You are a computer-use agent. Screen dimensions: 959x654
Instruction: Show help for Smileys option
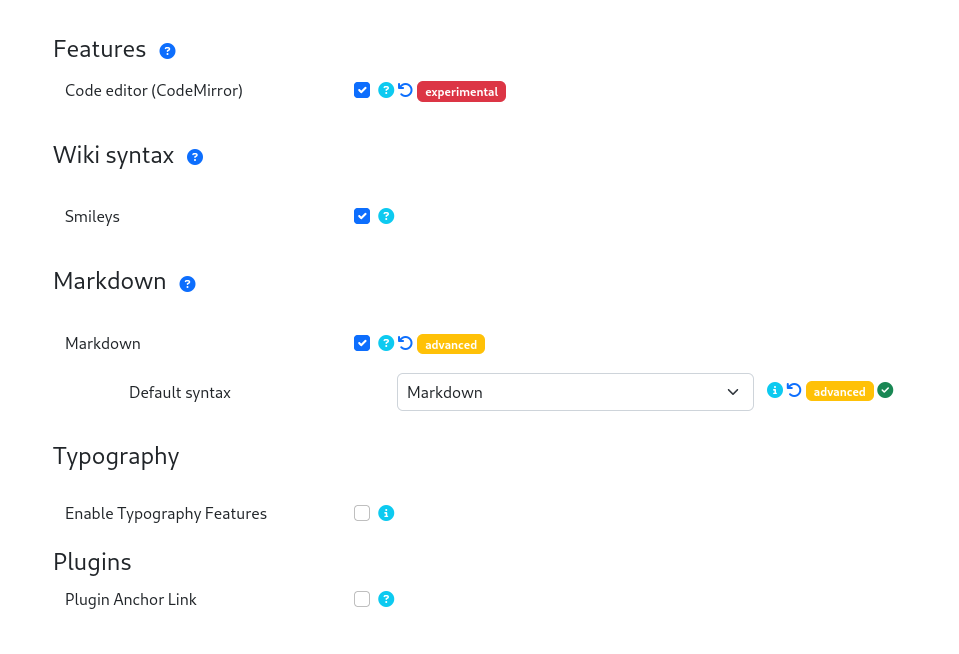click(x=386, y=216)
